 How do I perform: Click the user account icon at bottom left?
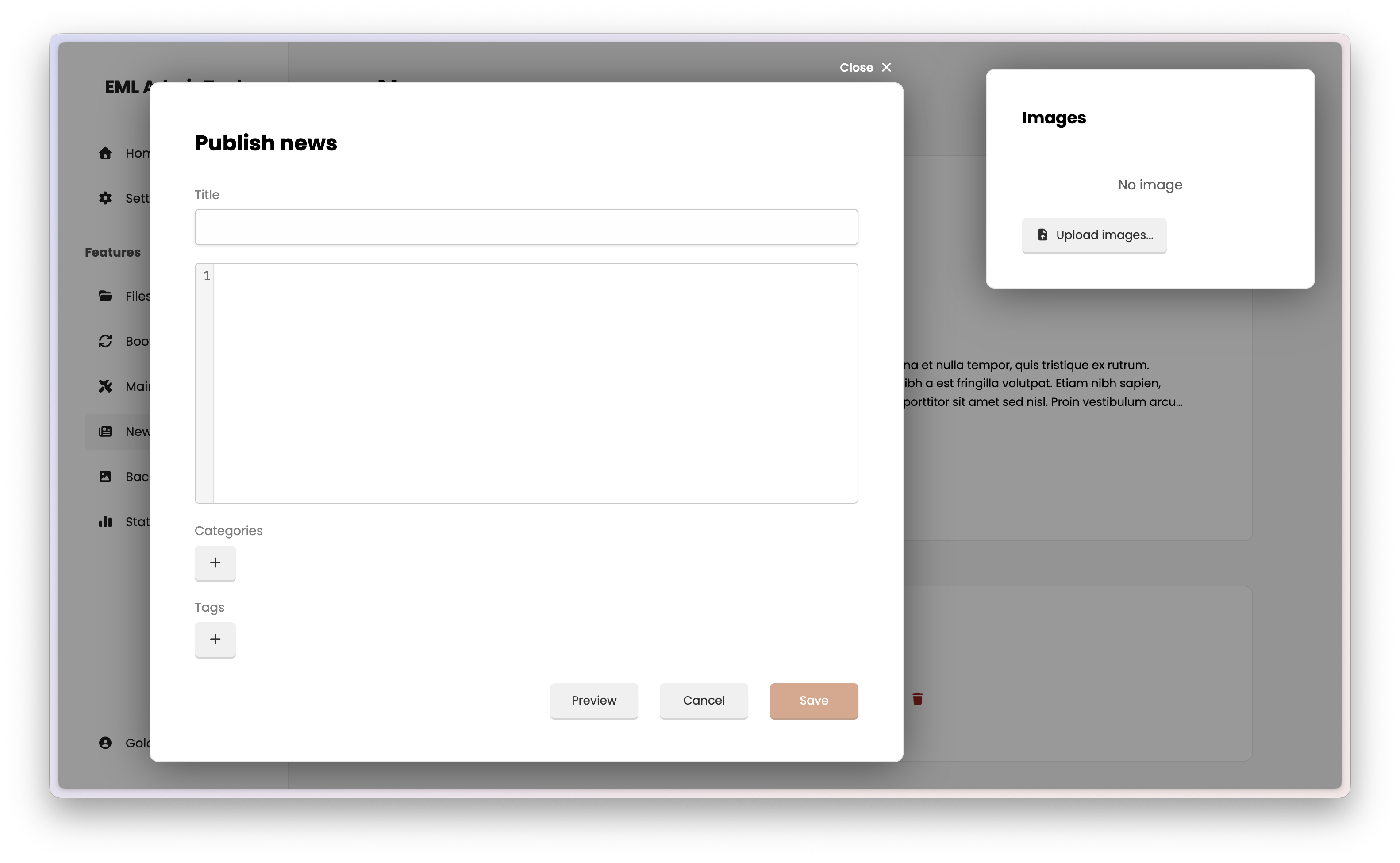(x=106, y=743)
